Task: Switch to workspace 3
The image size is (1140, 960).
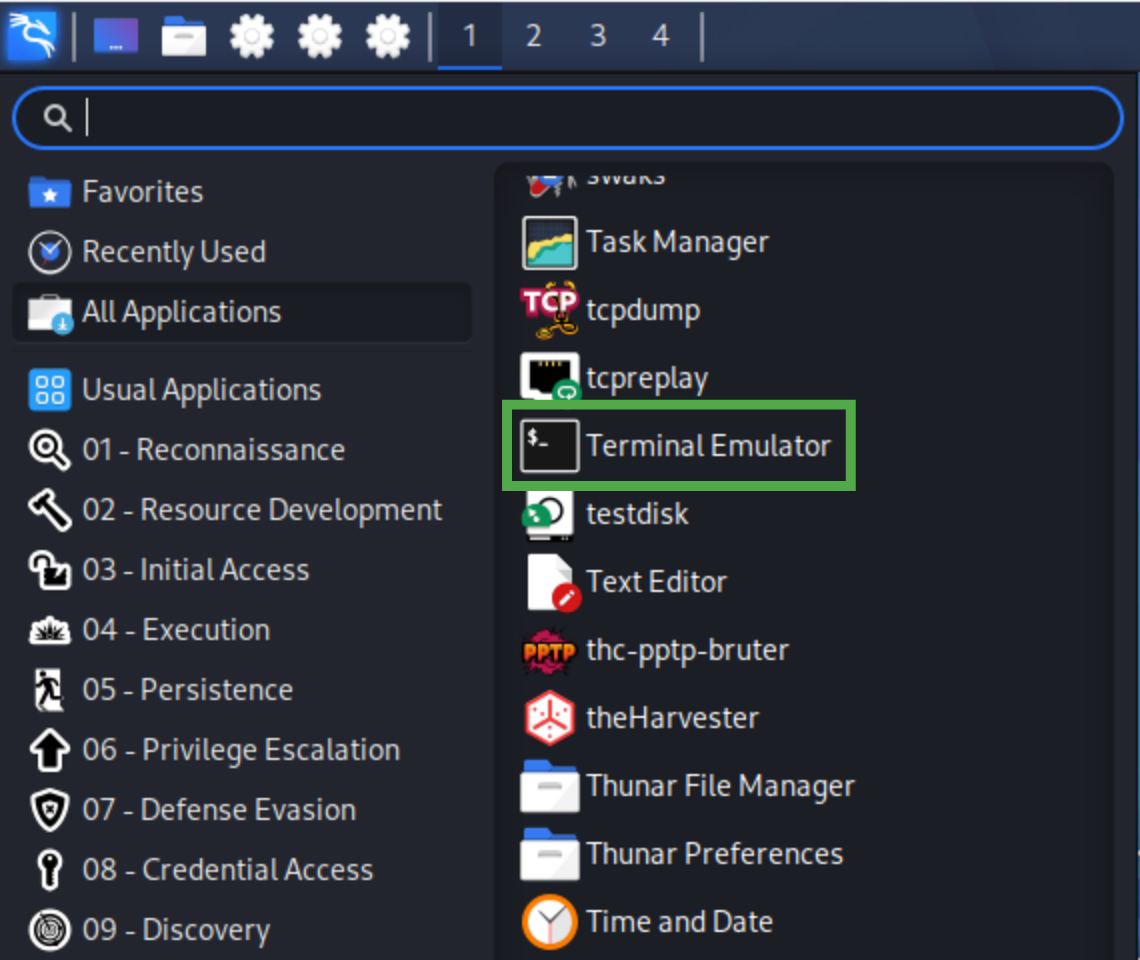Action: [598, 35]
